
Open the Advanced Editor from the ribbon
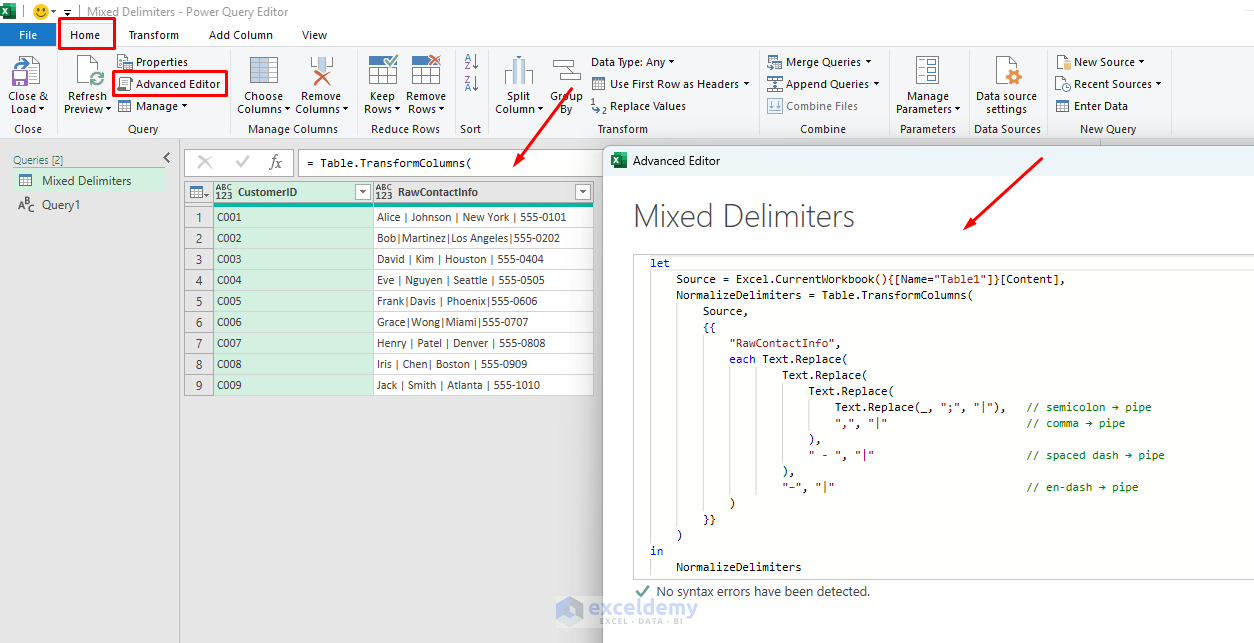[170, 84]
